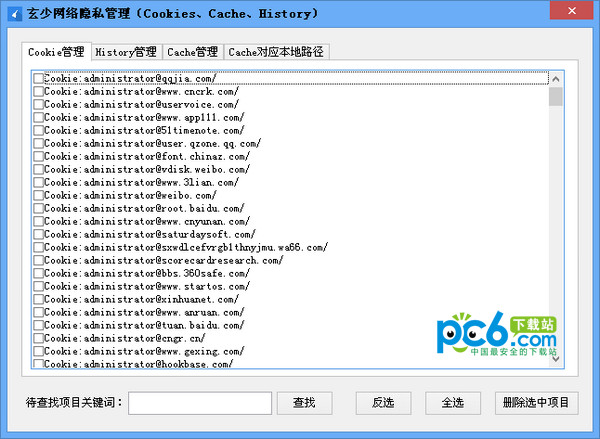
Task: Click the scroll up arrow of cookie list
Action: point(556,79)
